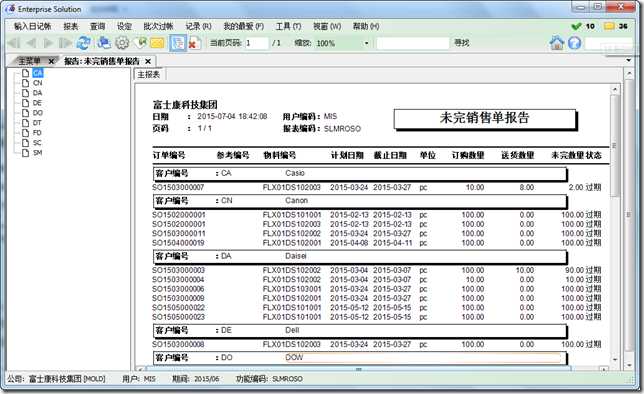Select DA in the group tree
This screenshot has width=644, height=394.
(x=38, y=93)
